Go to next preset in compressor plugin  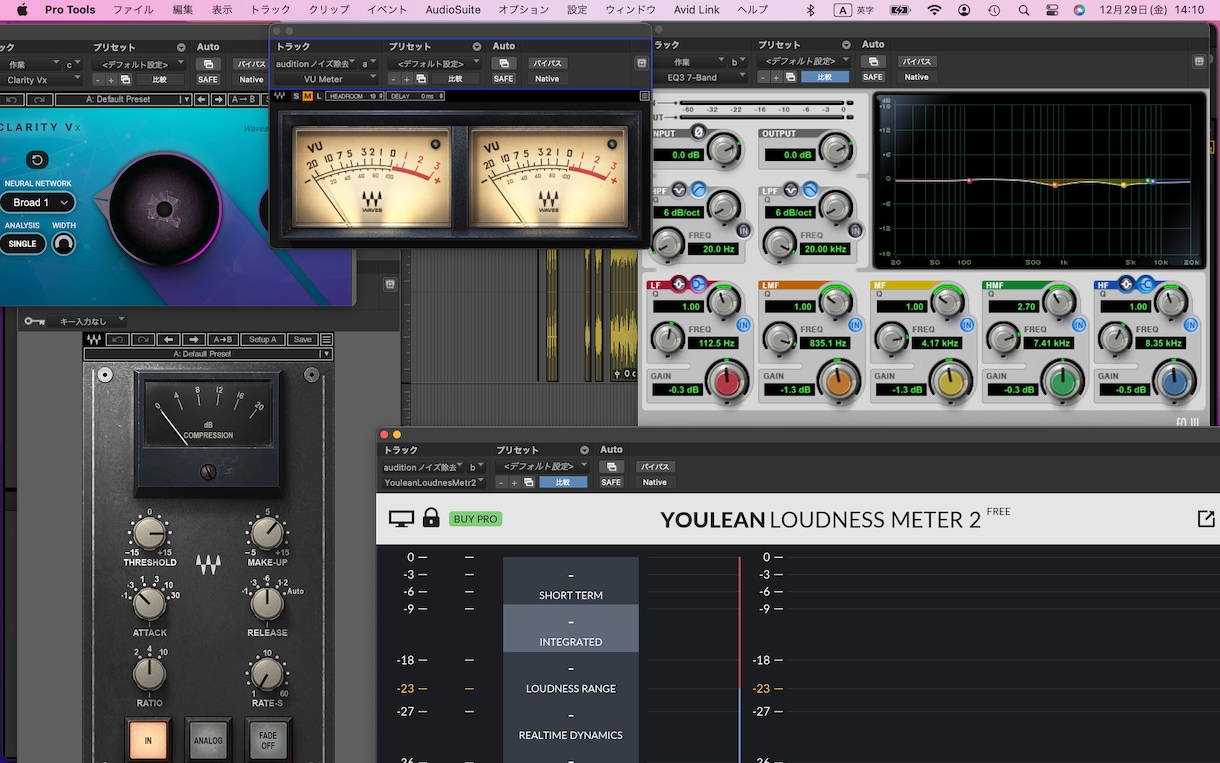click(194, 340)
